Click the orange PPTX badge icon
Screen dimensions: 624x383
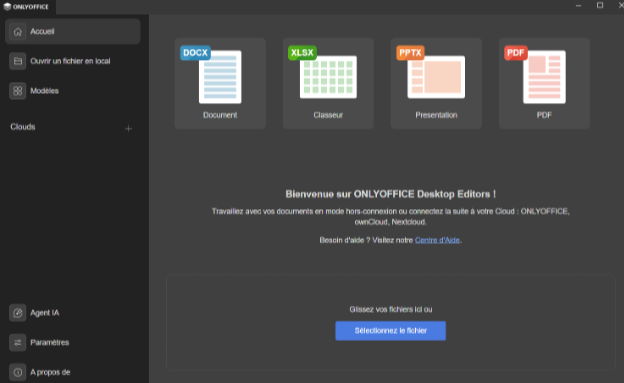pyautogui.click(x=410, y=53)
